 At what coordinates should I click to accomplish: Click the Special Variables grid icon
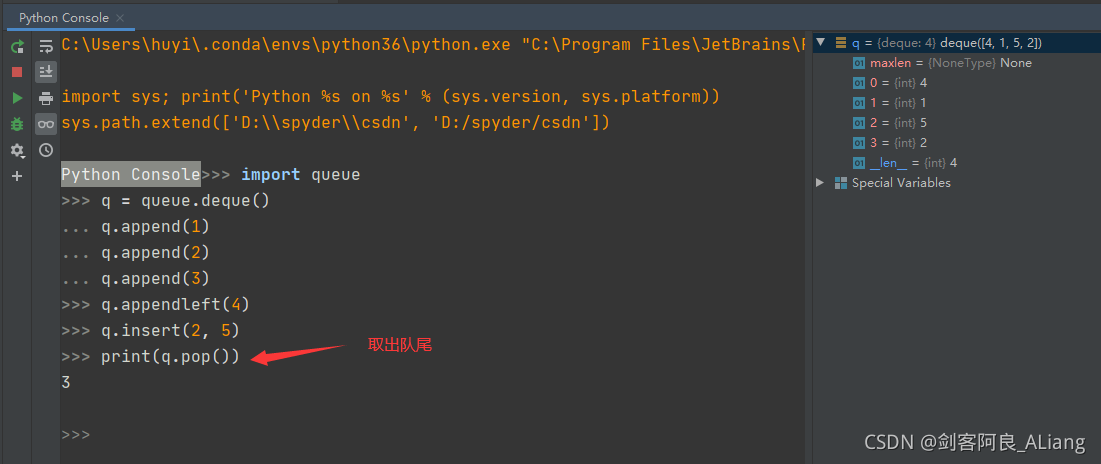(x=841, y=183)
